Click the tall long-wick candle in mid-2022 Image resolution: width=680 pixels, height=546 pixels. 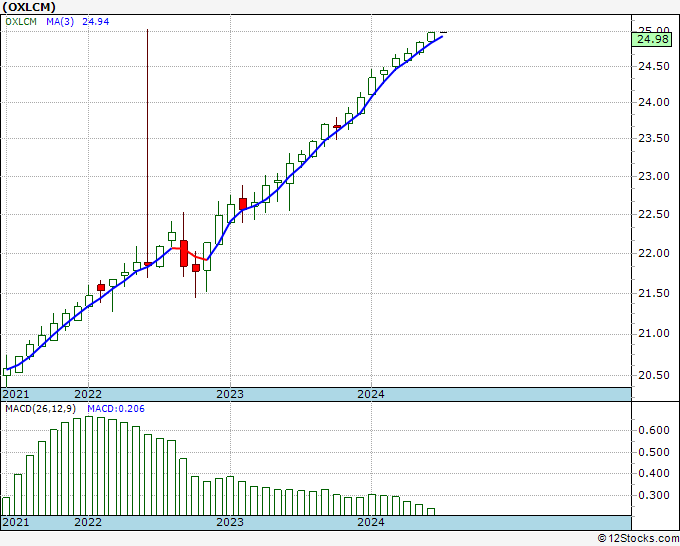(x=148, y=154)
